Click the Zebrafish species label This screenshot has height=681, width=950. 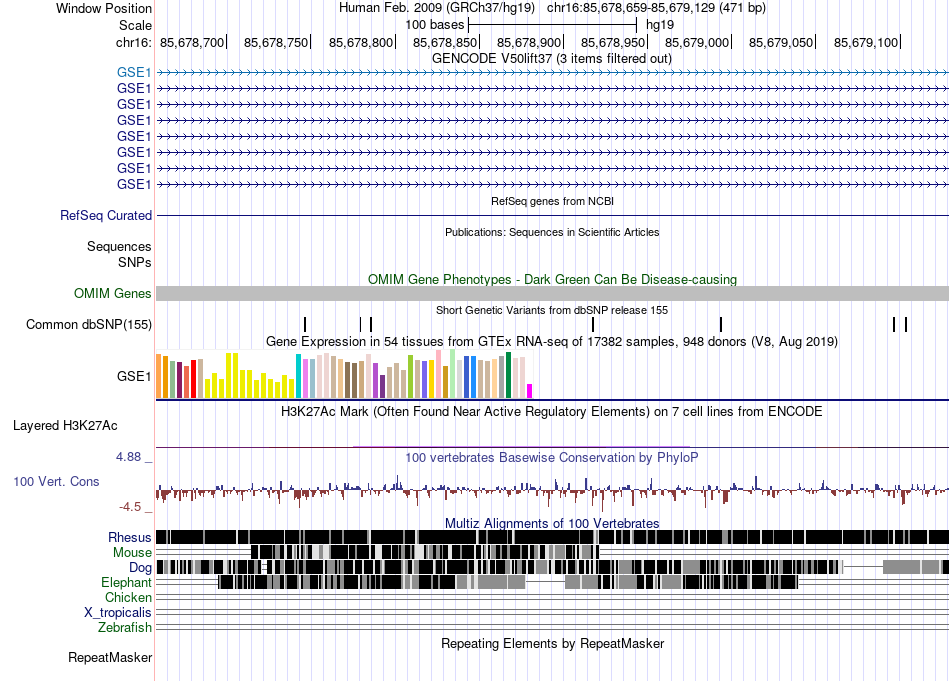pos(125,628)
